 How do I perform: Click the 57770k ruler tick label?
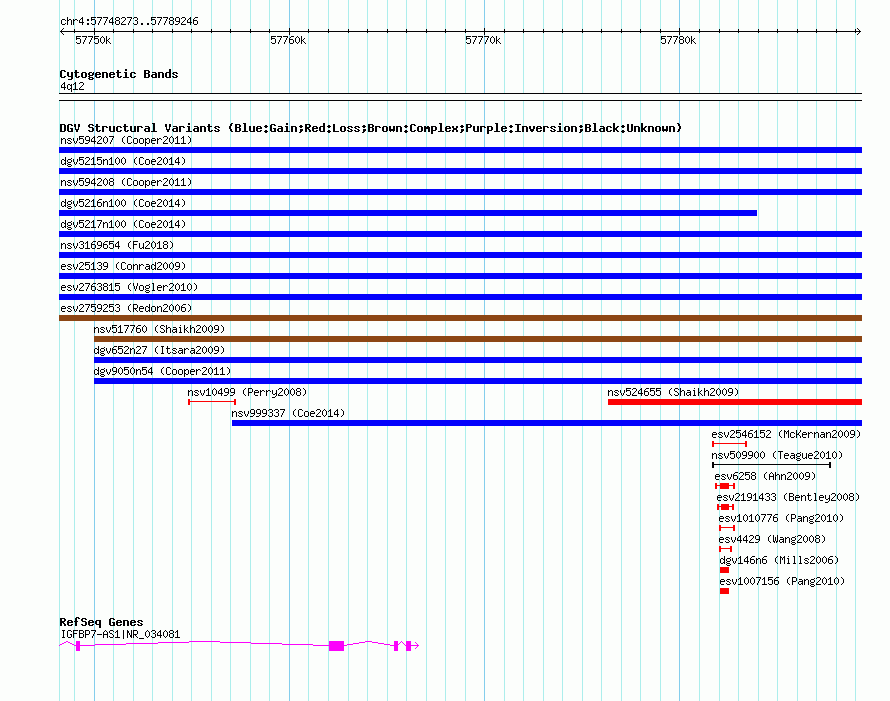483,40
